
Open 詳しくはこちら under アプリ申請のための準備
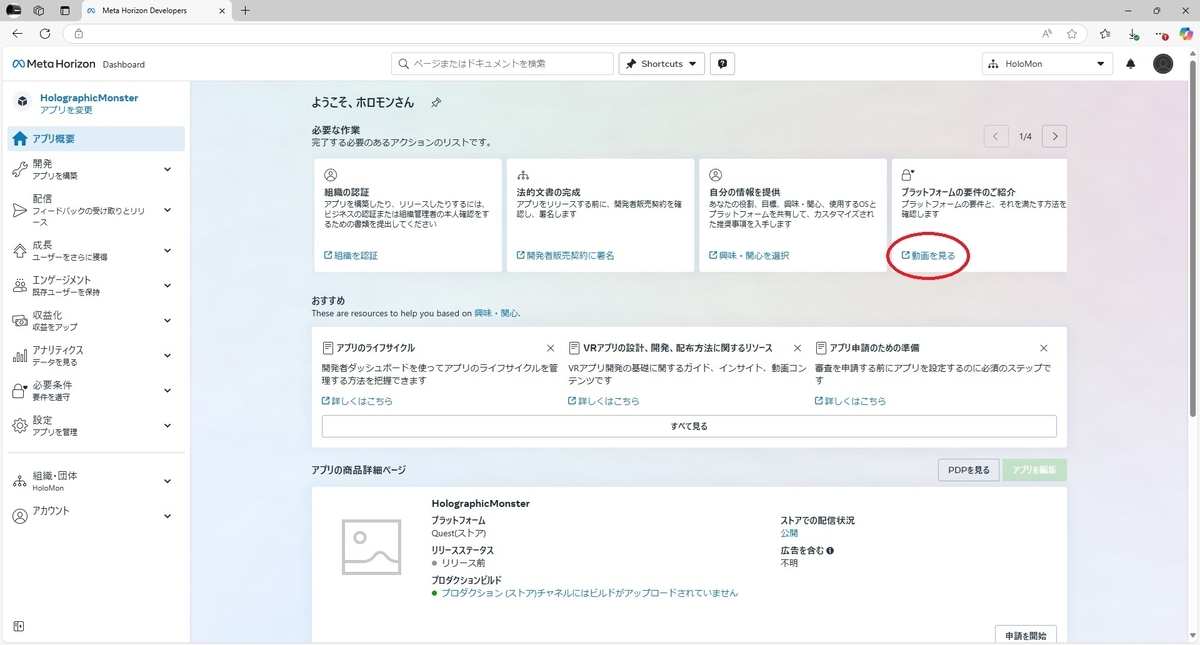tap(851, 401)
